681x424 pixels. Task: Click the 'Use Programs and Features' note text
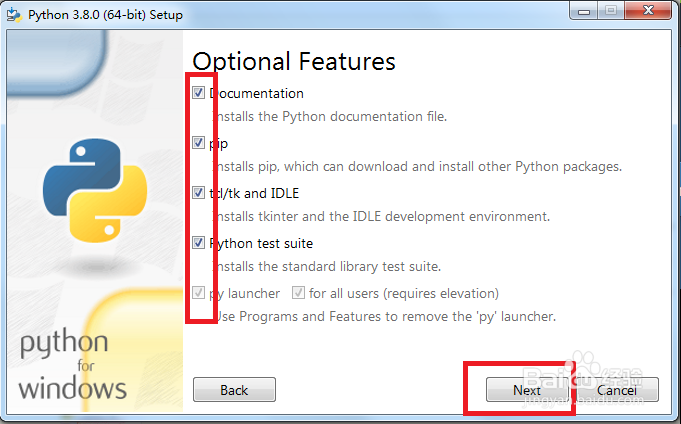382,316
